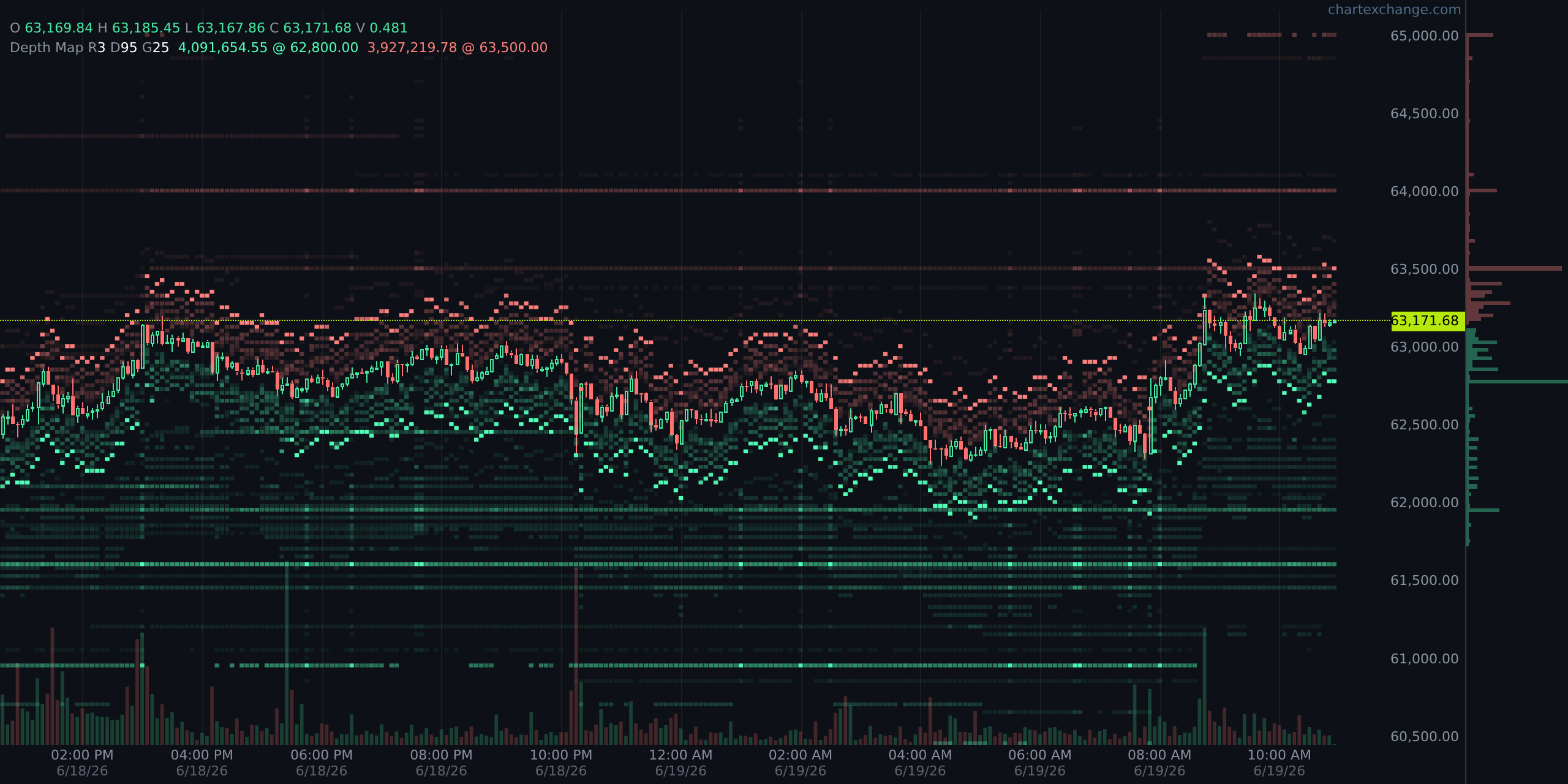Click the 12:00 AM 6/19/26 time label
Viewport: 1568px width, 784px height.
680,763
